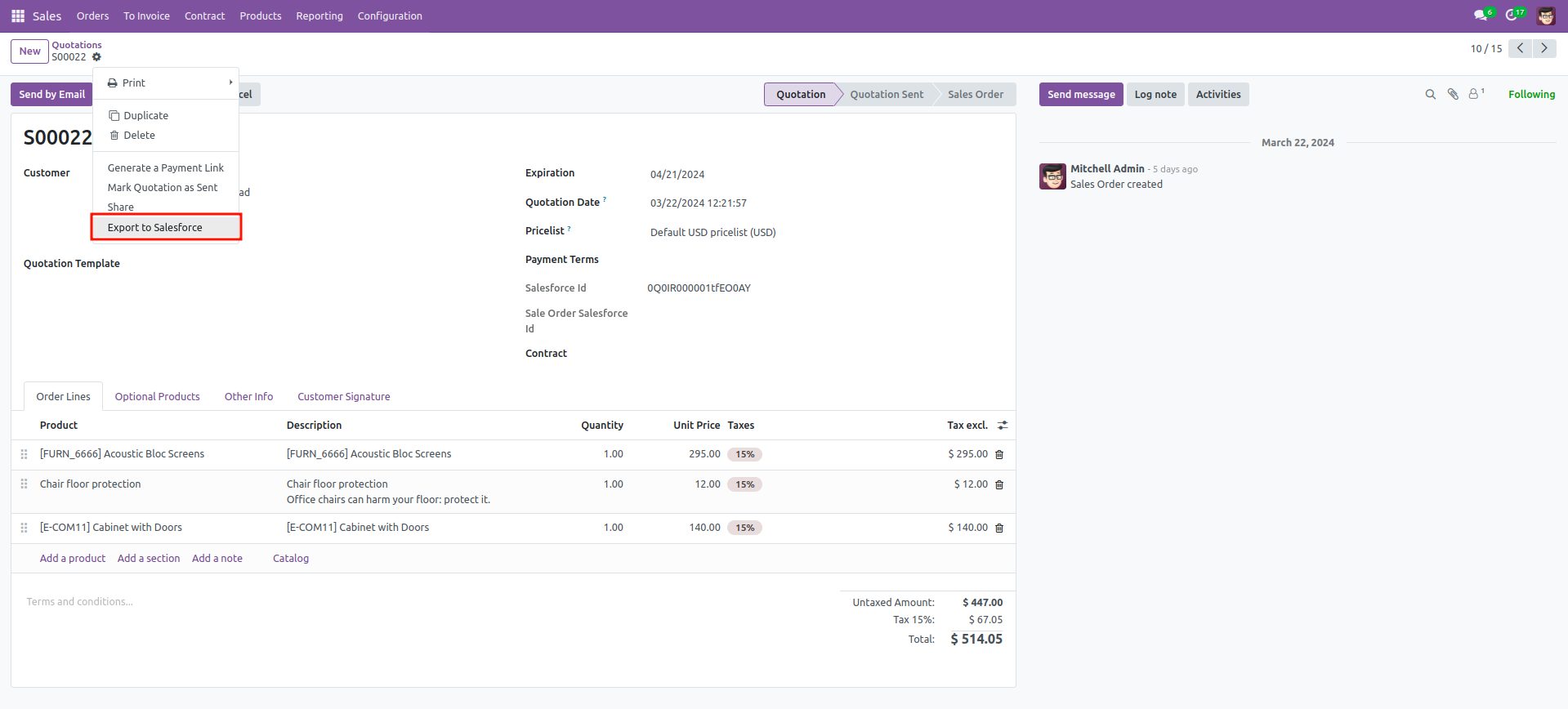Click the gear icon beside S00022
The width and height of the screenshot is (1568, 709).
pos(96,57)
